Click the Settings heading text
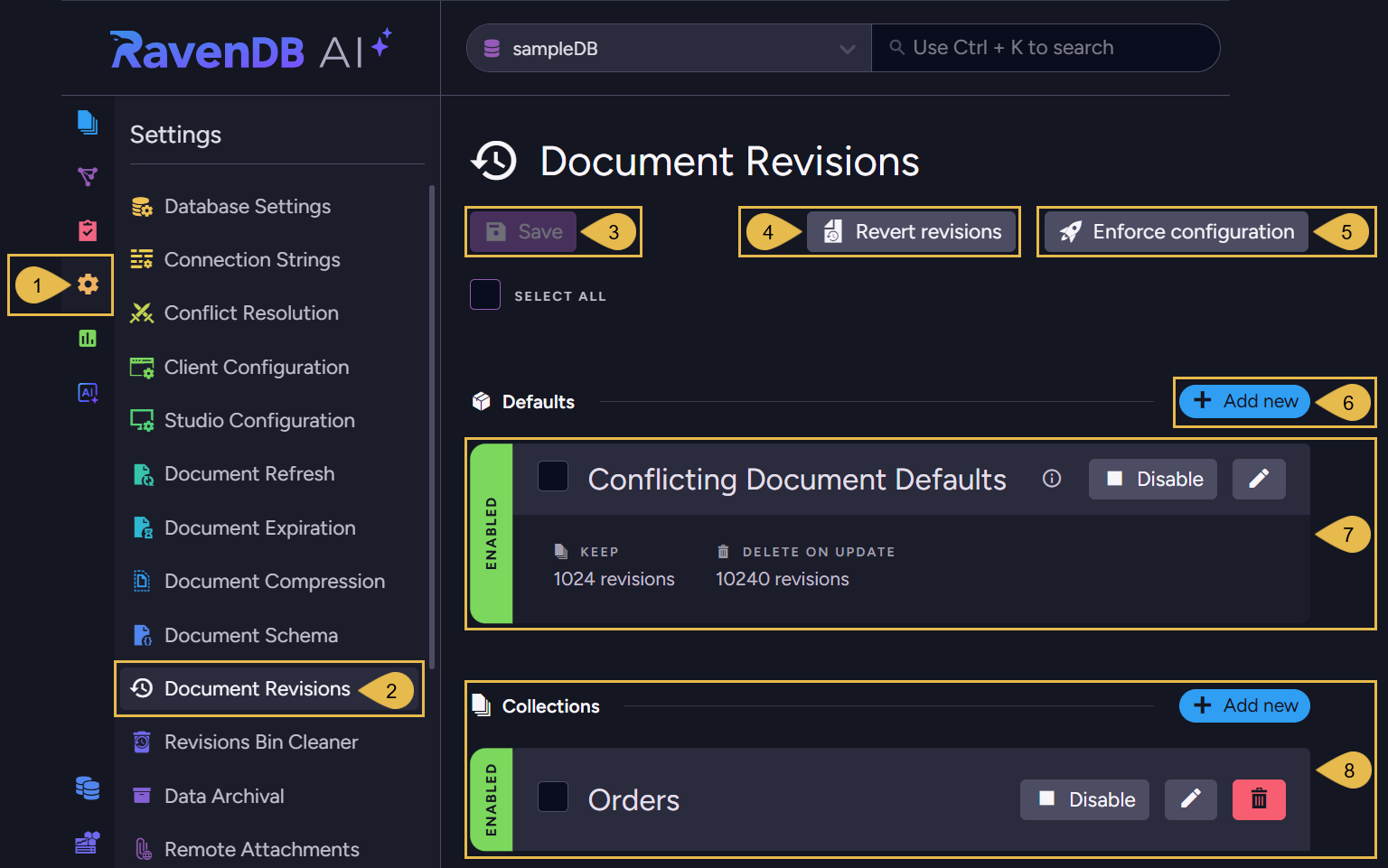The image size is (1388, 868). click(x=176, y=135)
